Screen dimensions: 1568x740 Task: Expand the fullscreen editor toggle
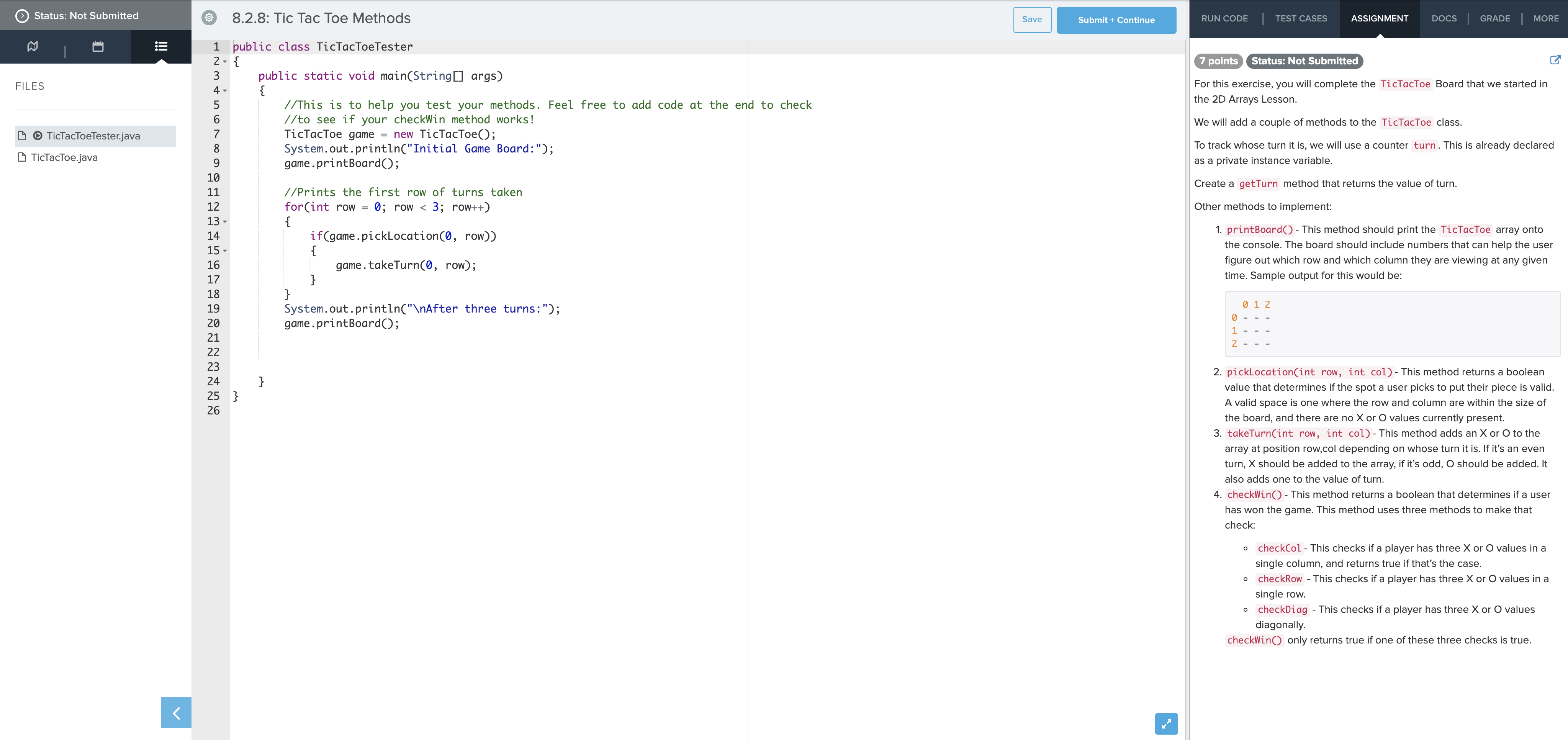pyautogui.click(x=1166, y=723)
